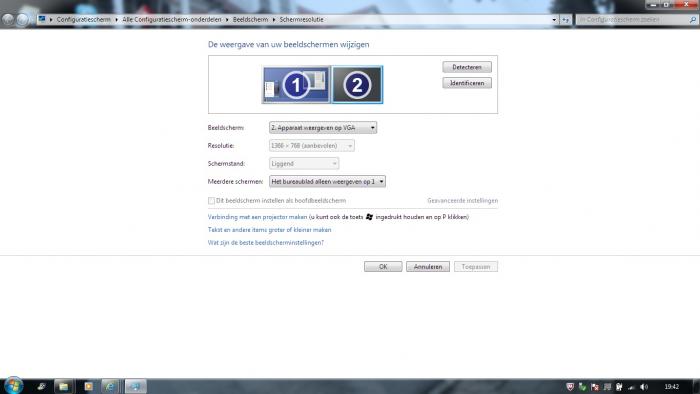This screenshot has width=700, height=394.
Task: Open 'Tekst en andere items groter of kleiner maken'
Action: tap(270, 230)
